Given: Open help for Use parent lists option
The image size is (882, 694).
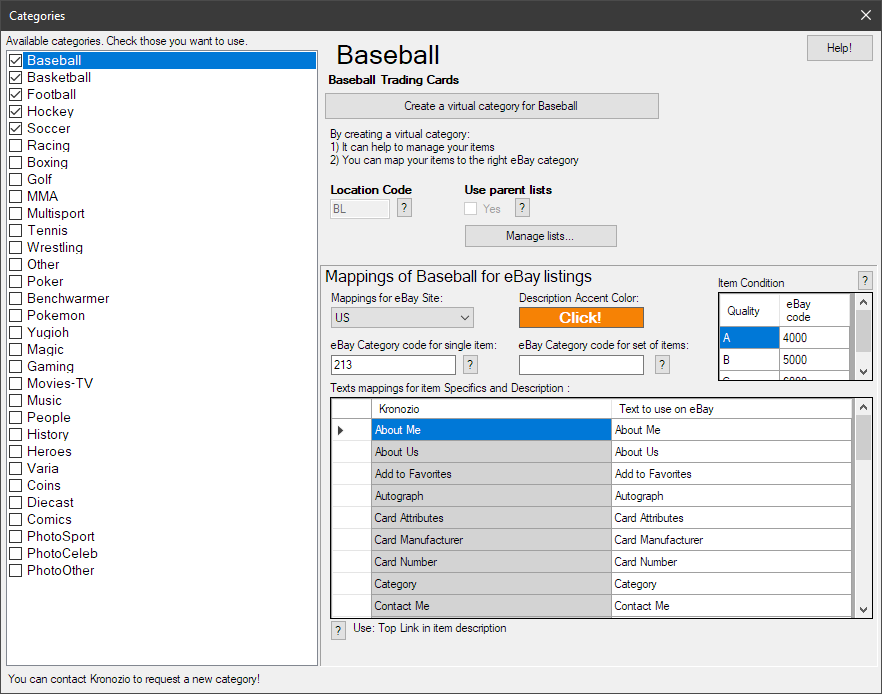Looking at the screenshot, I should coord(522,208).
